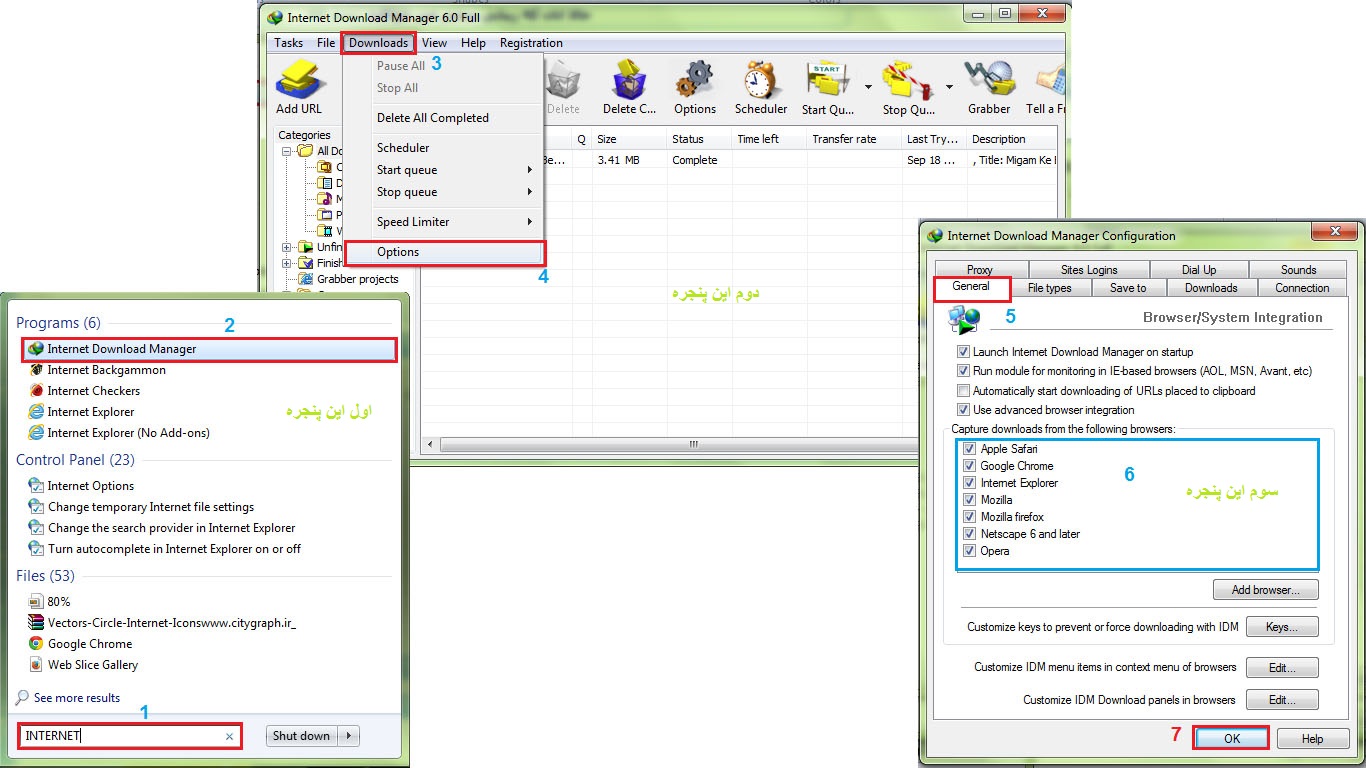Collapse the All Downloads tree node
Image resolution: width=1366 pixels, height=768 pixels.
pos(287,151)
